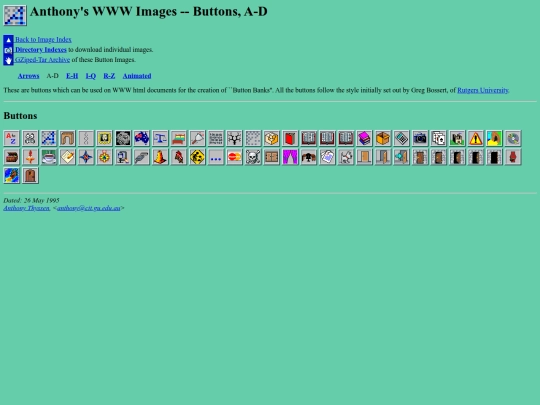
Task: Open the Back to Image Index link
Action: [x=43, y=40]
